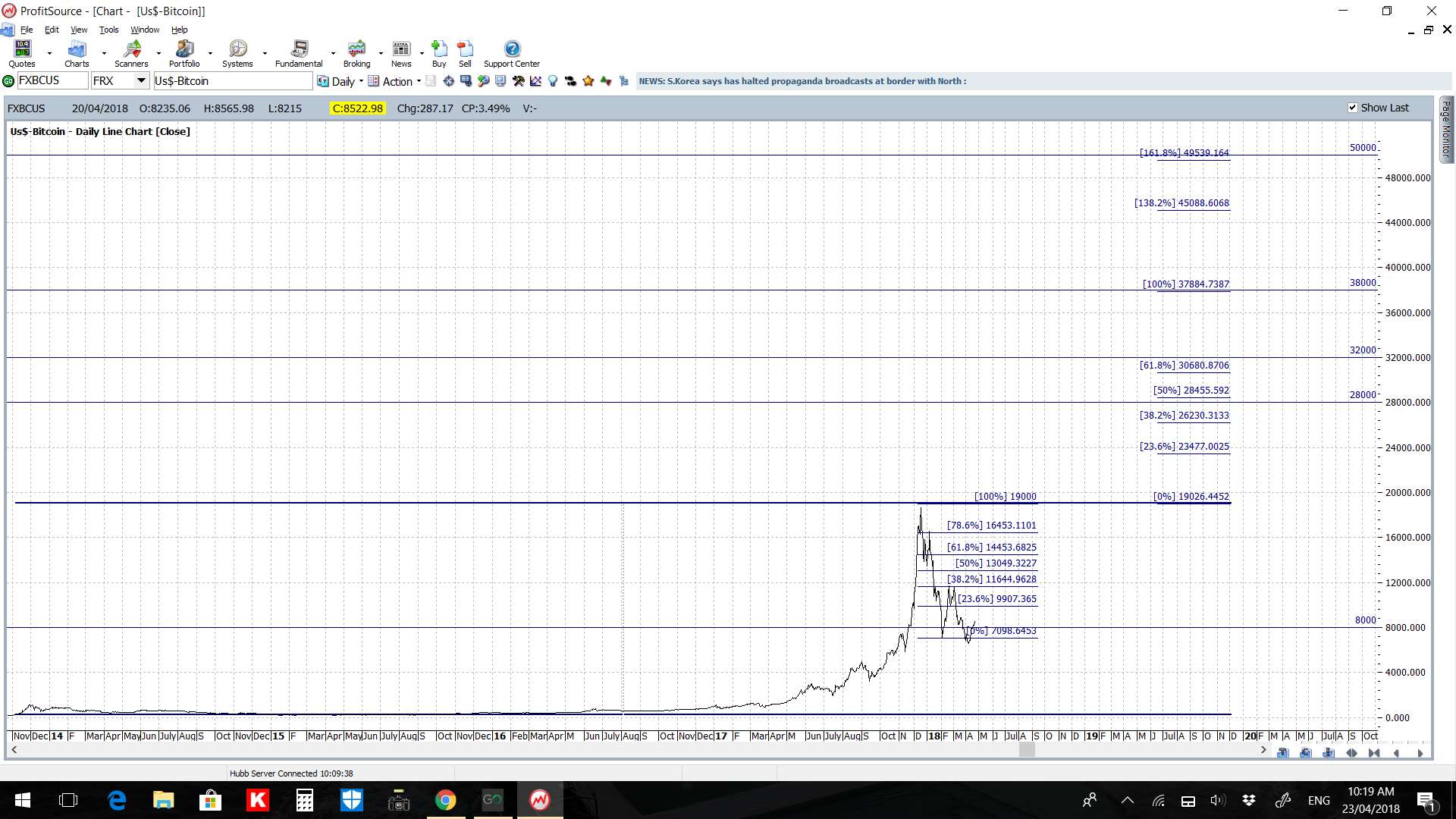This screenshot has width=1456, height=819.
Task: Click the Hubb Server Connected status text
Action: click(x=291, y=773)
